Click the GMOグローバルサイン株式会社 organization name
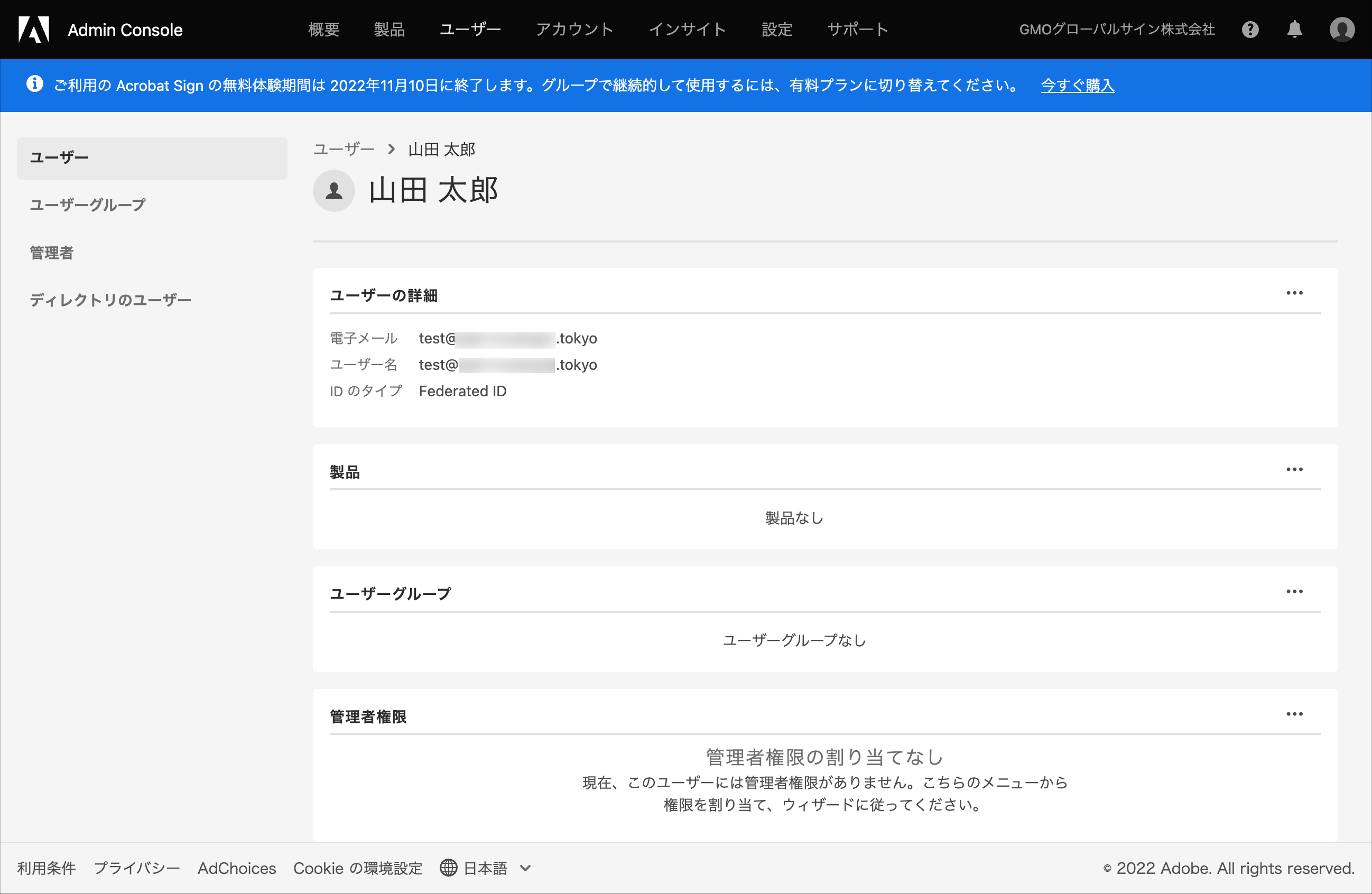 click(1117, 30)
